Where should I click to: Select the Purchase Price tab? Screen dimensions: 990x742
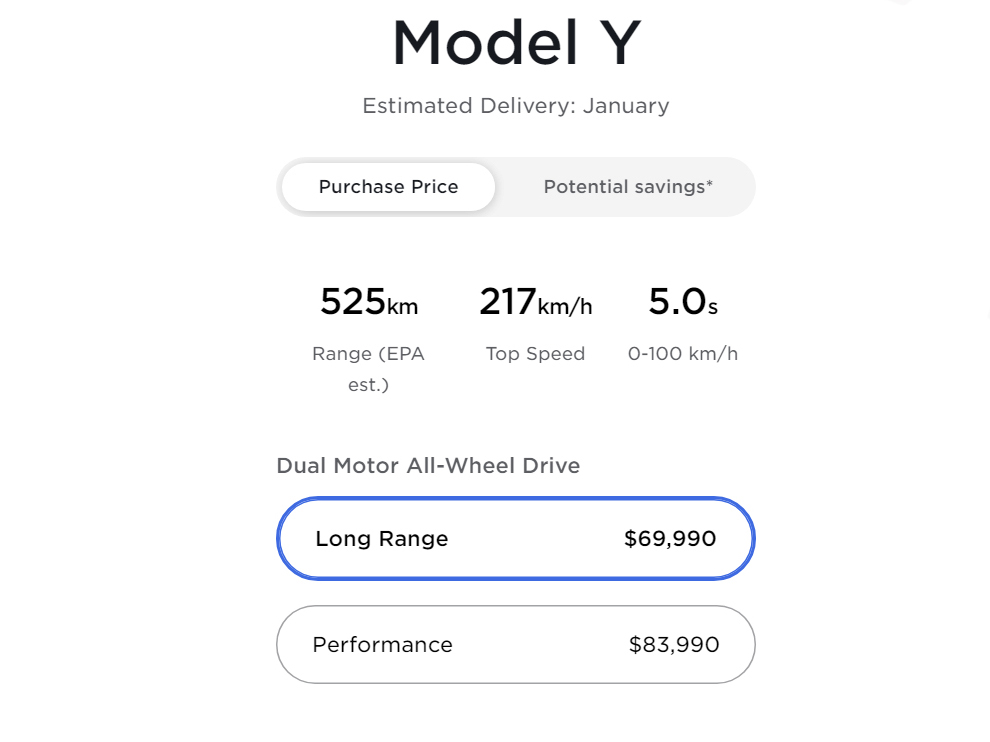point(388,187)
